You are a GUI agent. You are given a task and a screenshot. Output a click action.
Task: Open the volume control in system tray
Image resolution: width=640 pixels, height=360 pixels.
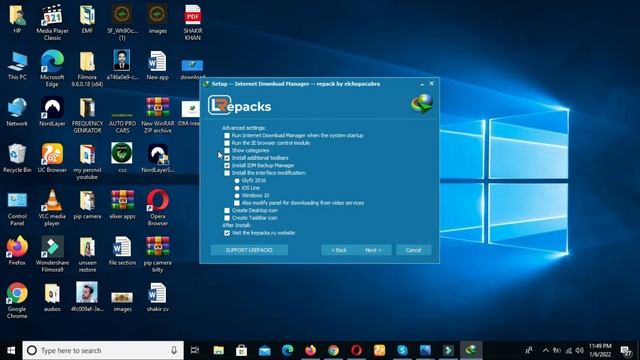click(x=580, y=350)
